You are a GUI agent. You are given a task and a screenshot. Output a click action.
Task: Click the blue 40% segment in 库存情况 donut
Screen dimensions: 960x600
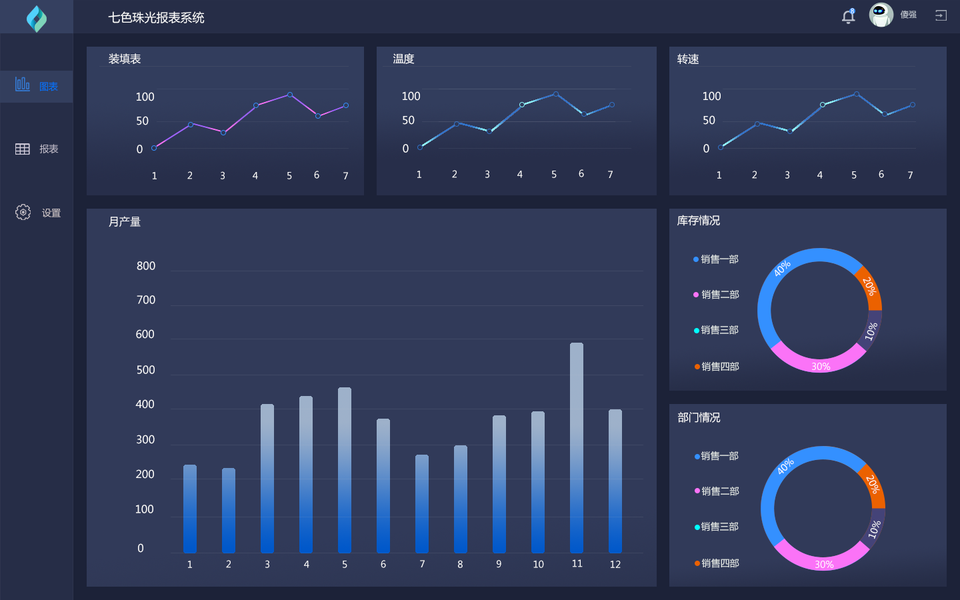pos(782,268)
